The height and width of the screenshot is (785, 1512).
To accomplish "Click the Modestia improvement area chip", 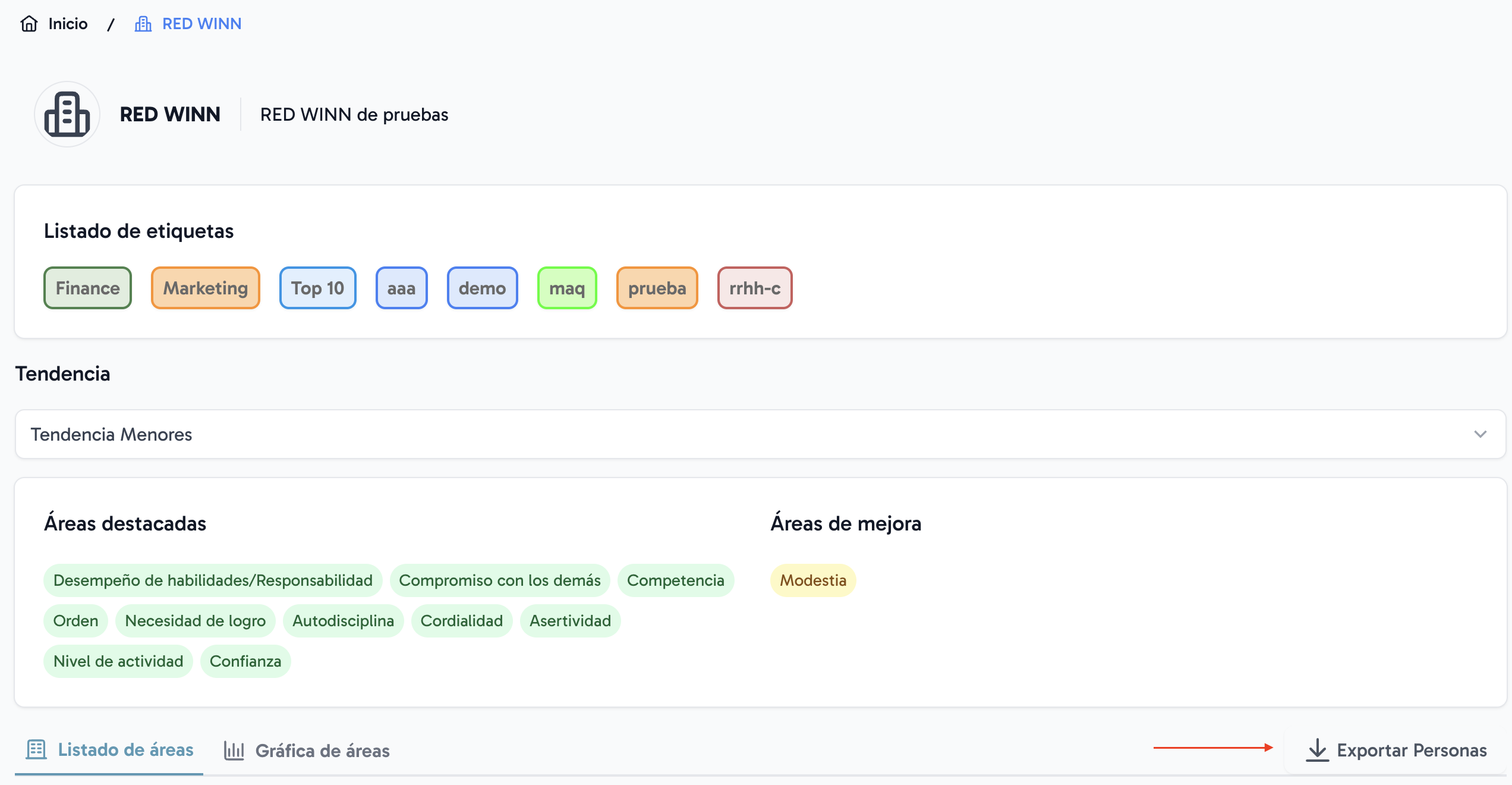I will tap(812, 580).
